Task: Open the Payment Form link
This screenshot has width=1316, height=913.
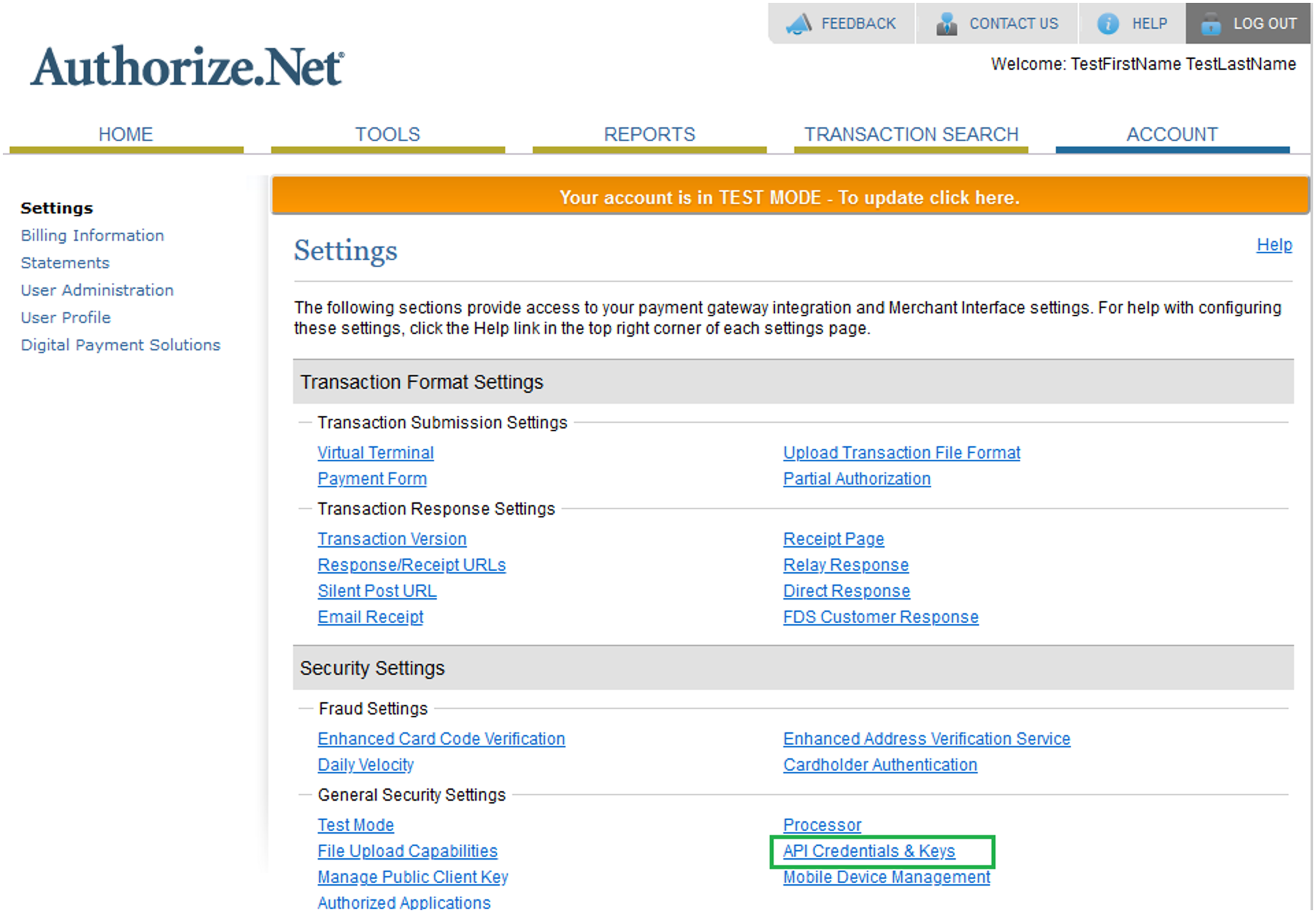Action: (372, 479)
